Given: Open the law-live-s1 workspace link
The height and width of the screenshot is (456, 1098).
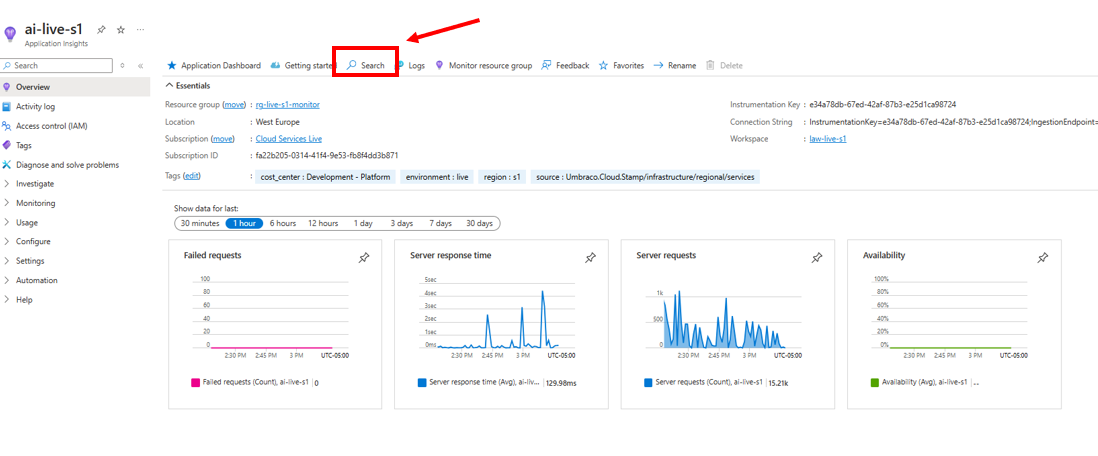Looking at the screenshot, I should point(827,139).
